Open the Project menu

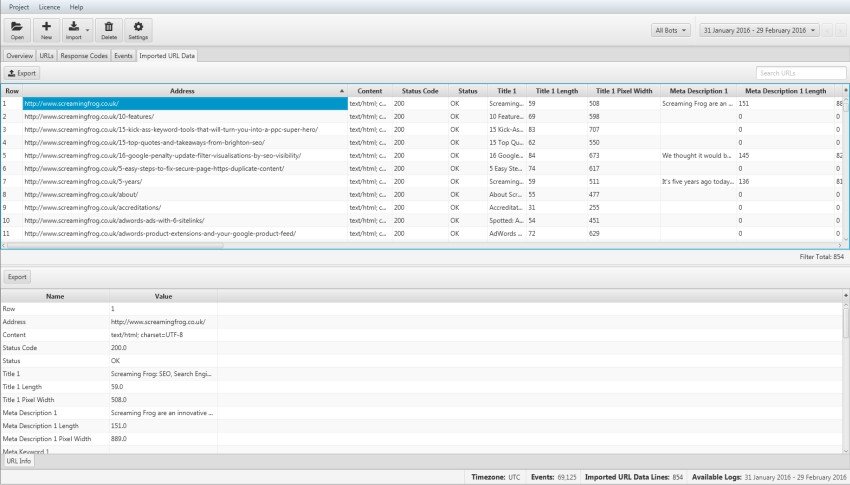(19, 7)
